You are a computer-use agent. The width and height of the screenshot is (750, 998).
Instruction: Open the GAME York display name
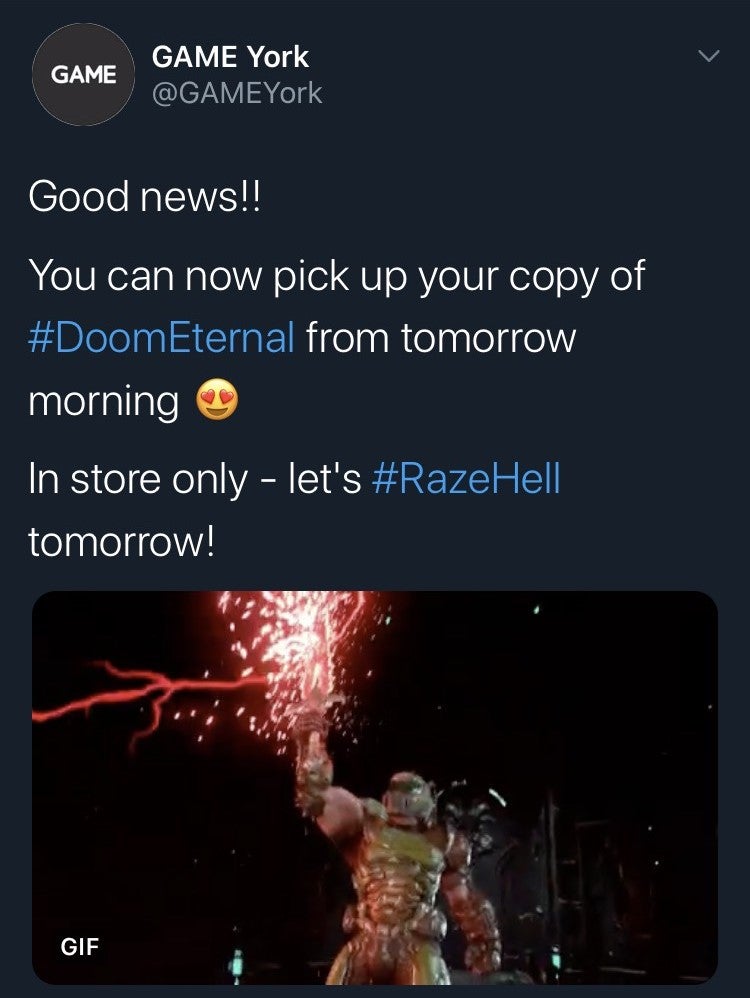coord(230,57)
